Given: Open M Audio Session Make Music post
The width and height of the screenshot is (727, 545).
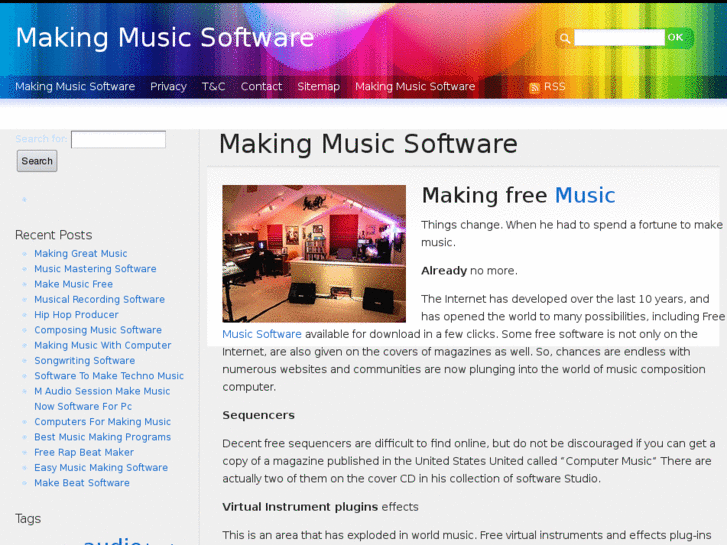Looking at the screenshot, I should (x=102, y=398).
